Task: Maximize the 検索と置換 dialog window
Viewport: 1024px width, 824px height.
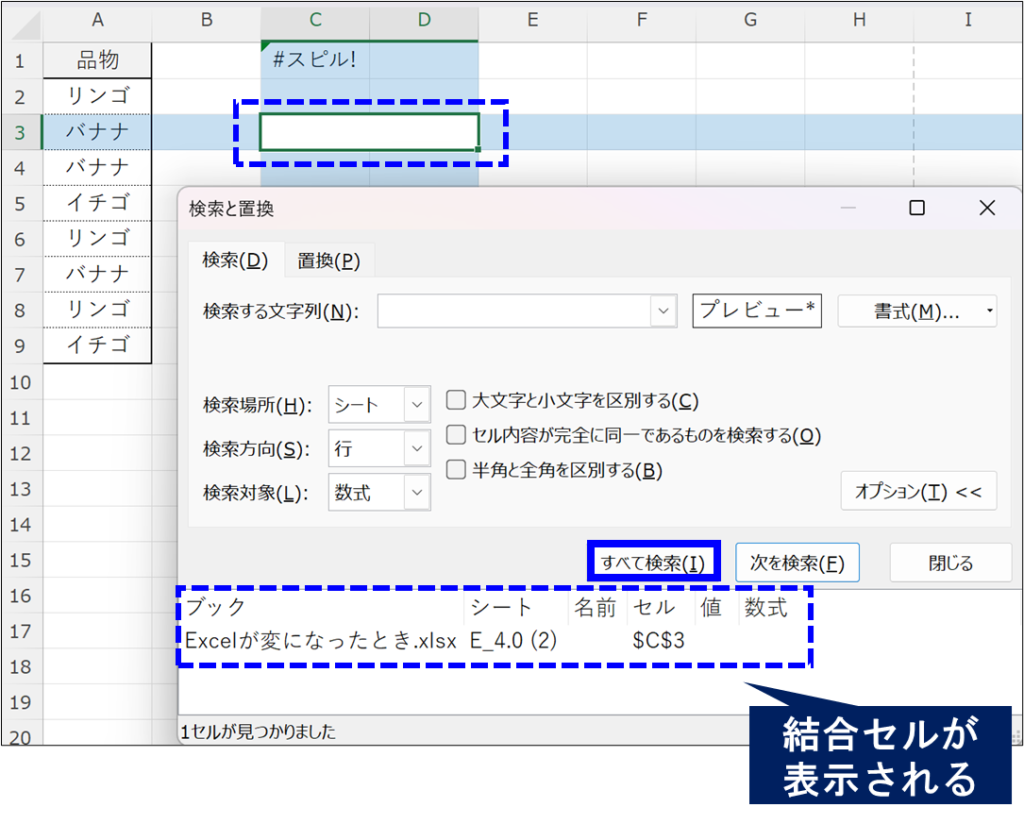Action: click(x=916, y=208)
